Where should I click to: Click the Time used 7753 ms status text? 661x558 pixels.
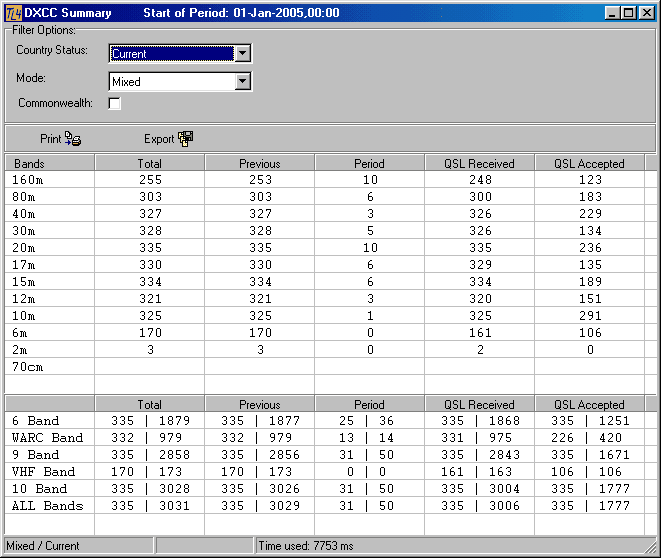[x=306, y=546]
